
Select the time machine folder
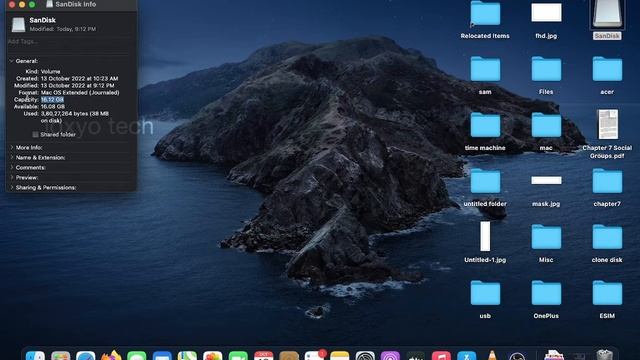pyautogui.click(x=485, y=125)
